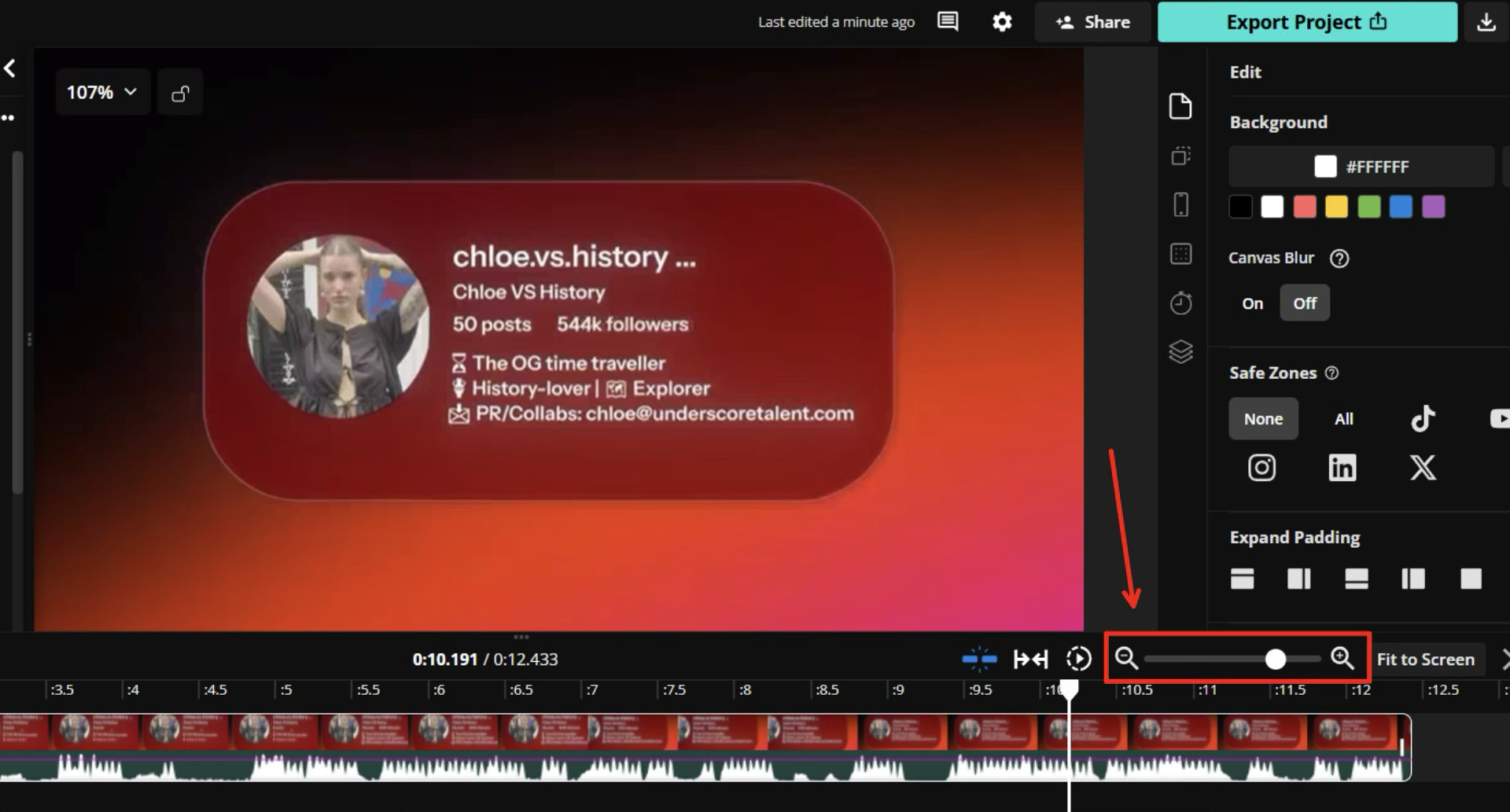Click the download icon beside Export Project

1486,22
